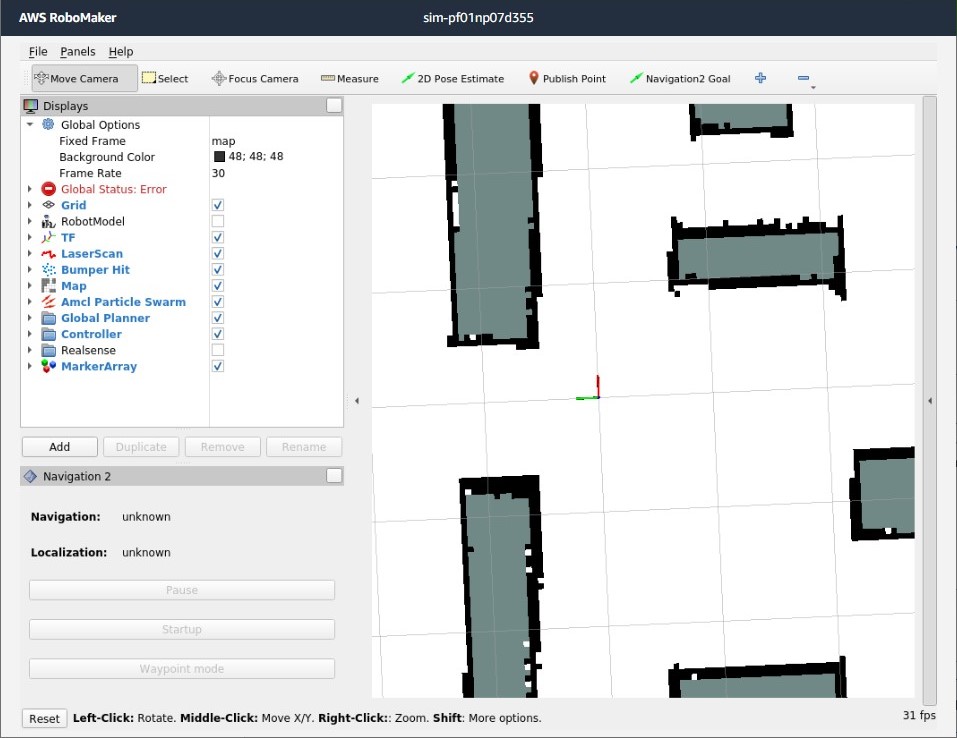Click the RobotModel display icon
This screenshot has width=957, height=738.
tap(48, 222)
